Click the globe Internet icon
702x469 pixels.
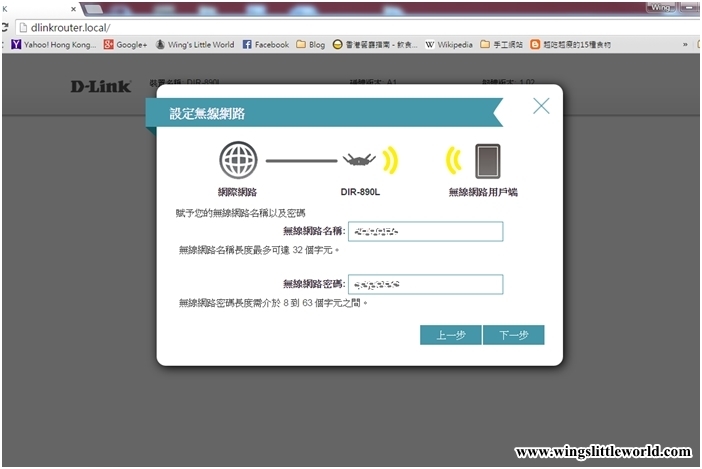click(238, 160)
